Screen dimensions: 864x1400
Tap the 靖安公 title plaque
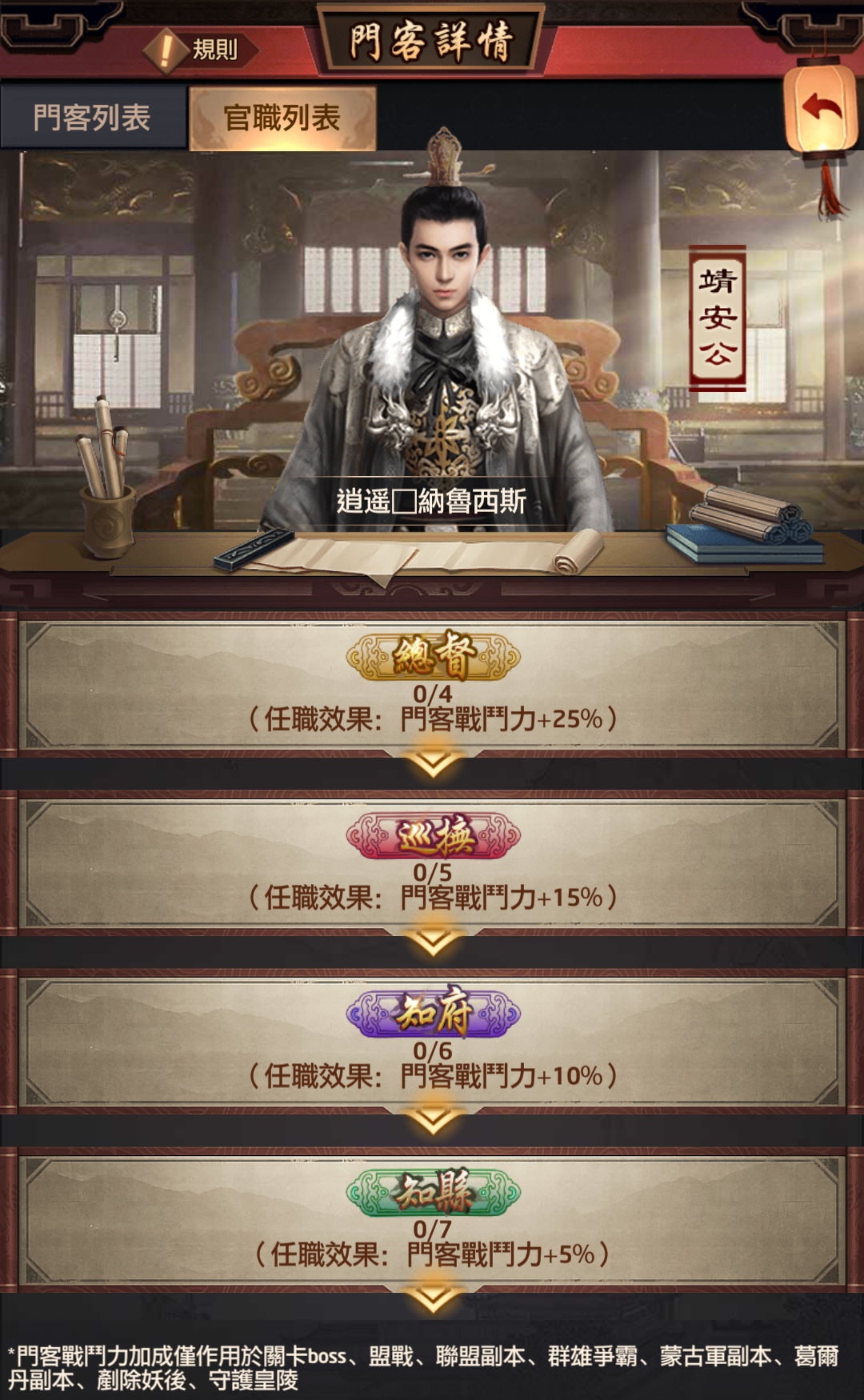718,318
